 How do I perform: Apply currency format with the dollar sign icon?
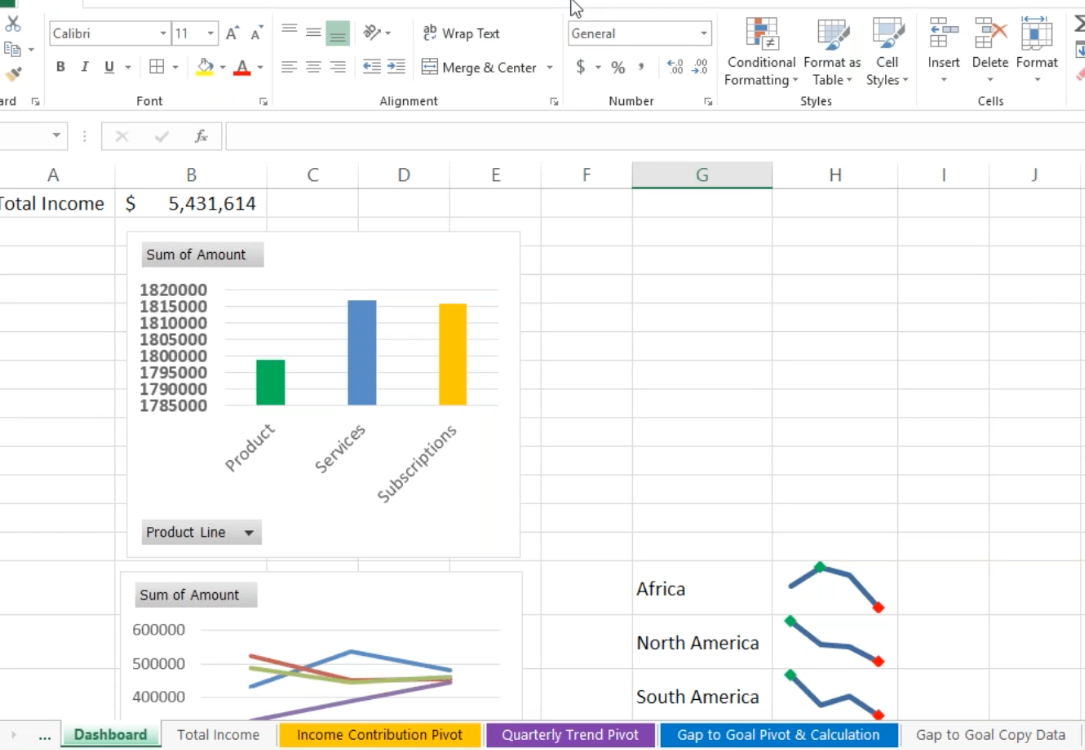pos(581,67)
